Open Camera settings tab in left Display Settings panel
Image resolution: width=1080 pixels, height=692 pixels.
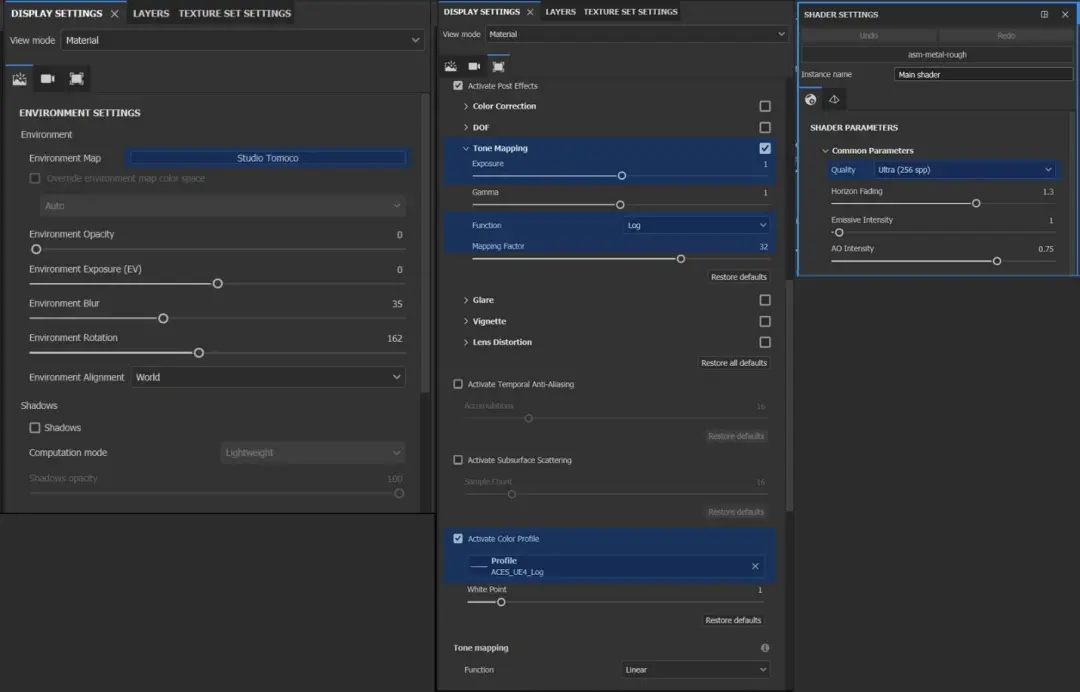[x=47, y=79]
